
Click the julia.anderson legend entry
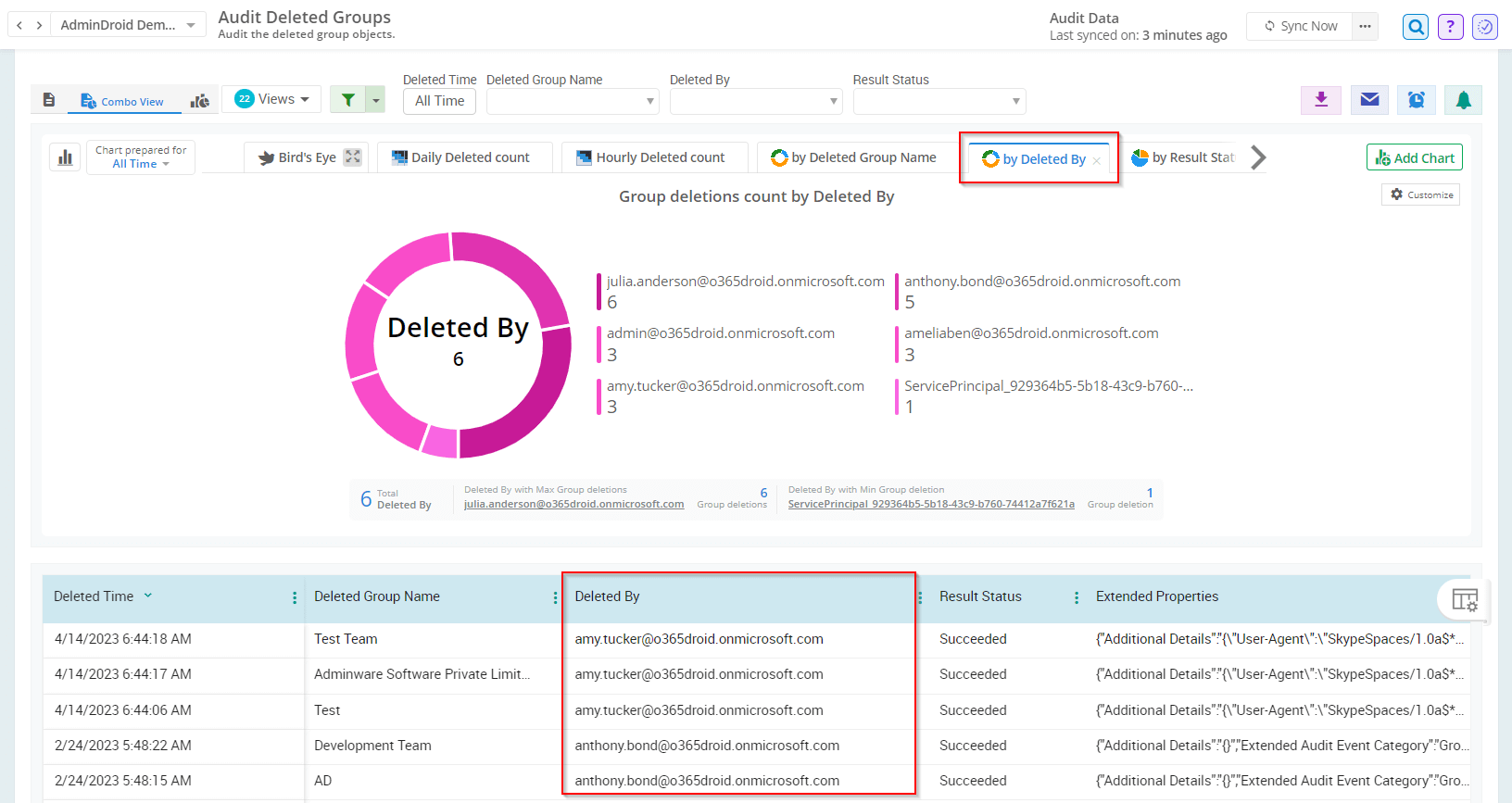(740, 292)
